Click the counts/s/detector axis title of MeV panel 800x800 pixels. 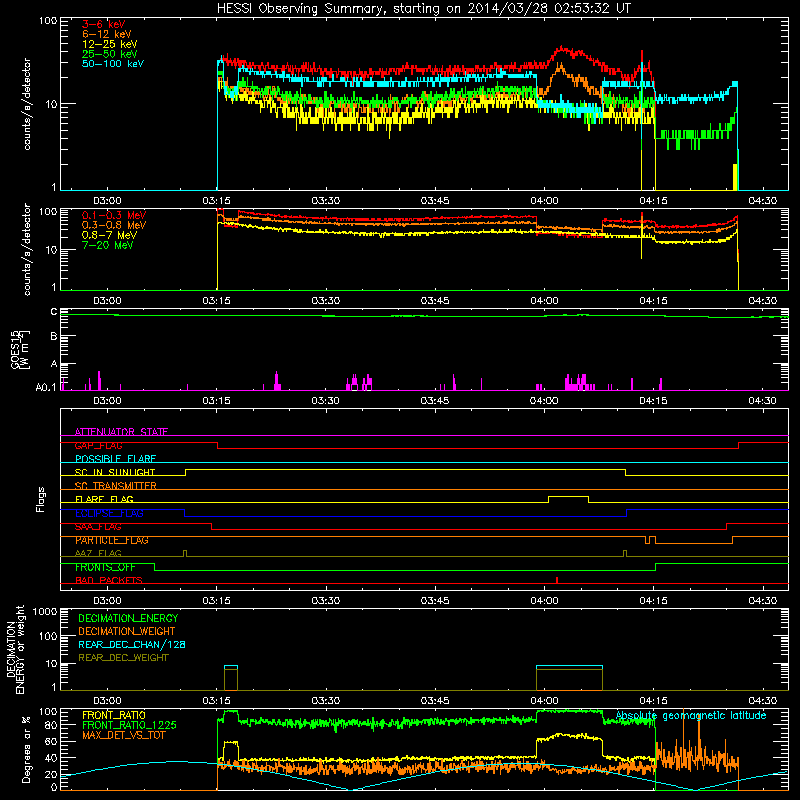pyautogui.click(x=27, y=249)
